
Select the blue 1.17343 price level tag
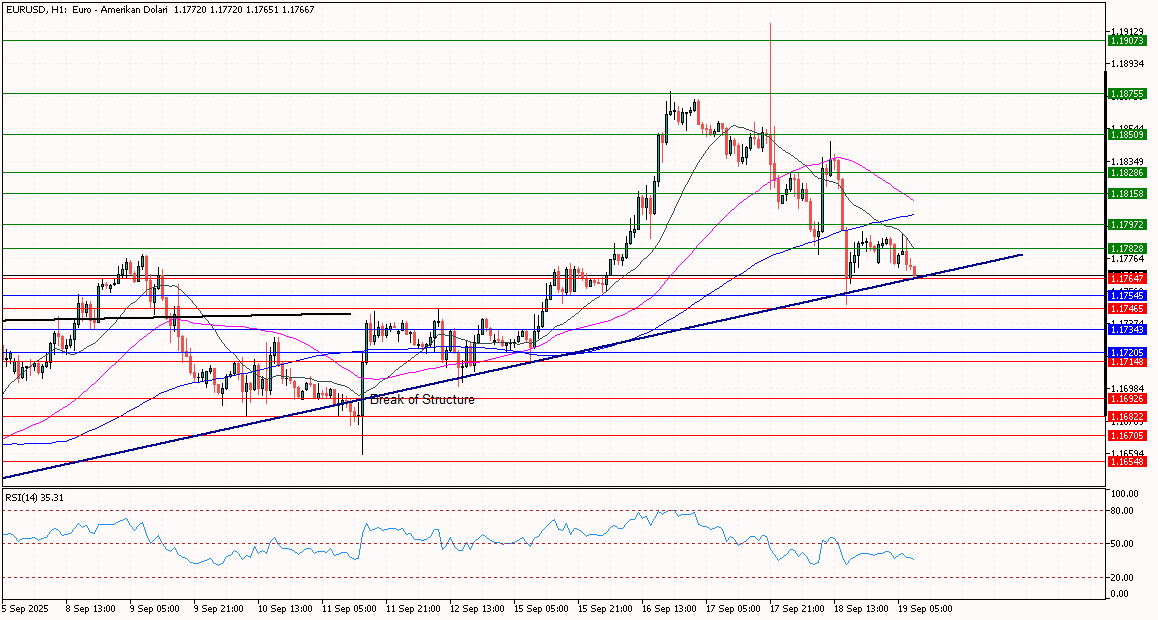[x=1127, y=330]
